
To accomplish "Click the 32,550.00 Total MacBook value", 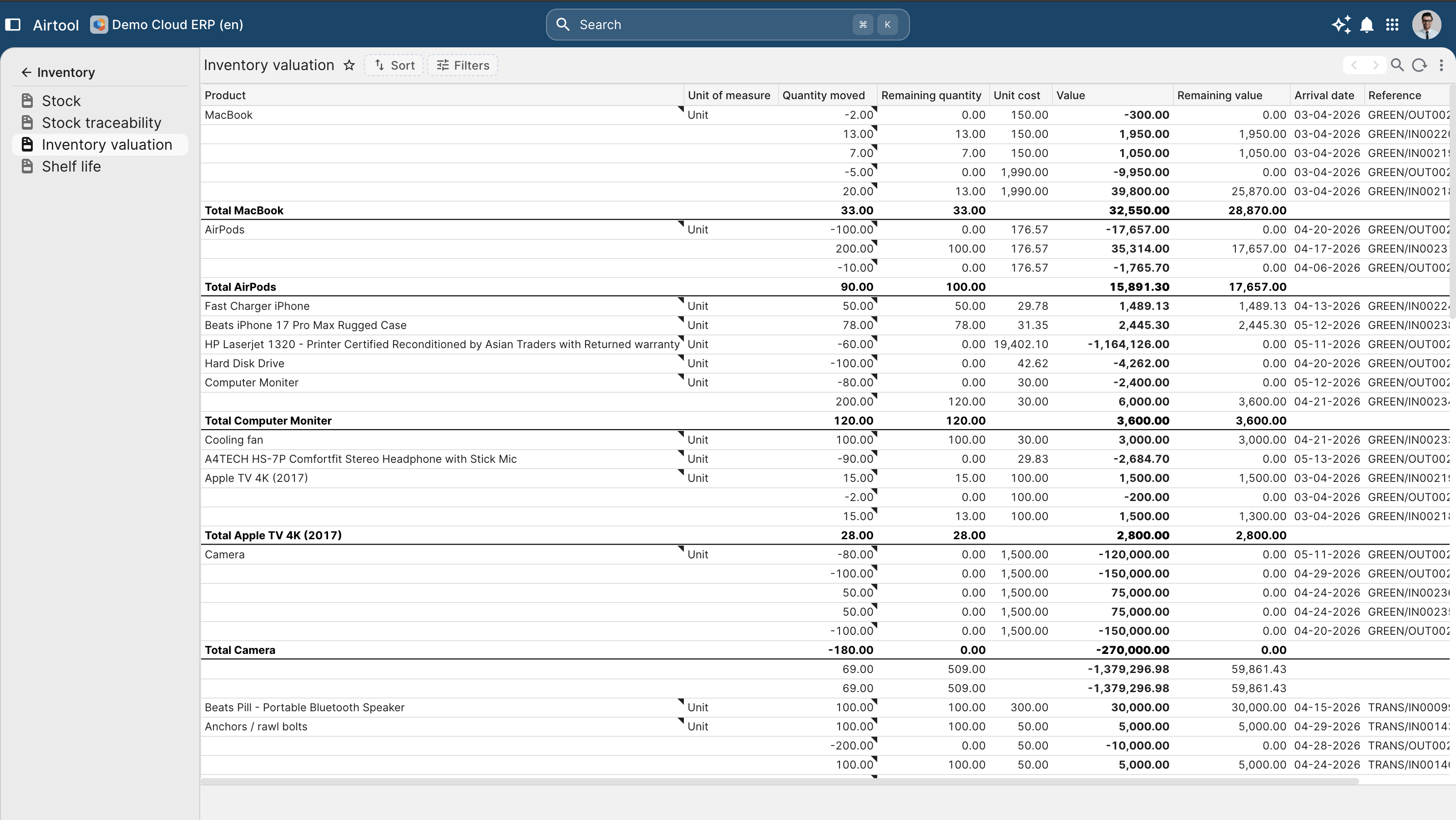I will 1113,210.
